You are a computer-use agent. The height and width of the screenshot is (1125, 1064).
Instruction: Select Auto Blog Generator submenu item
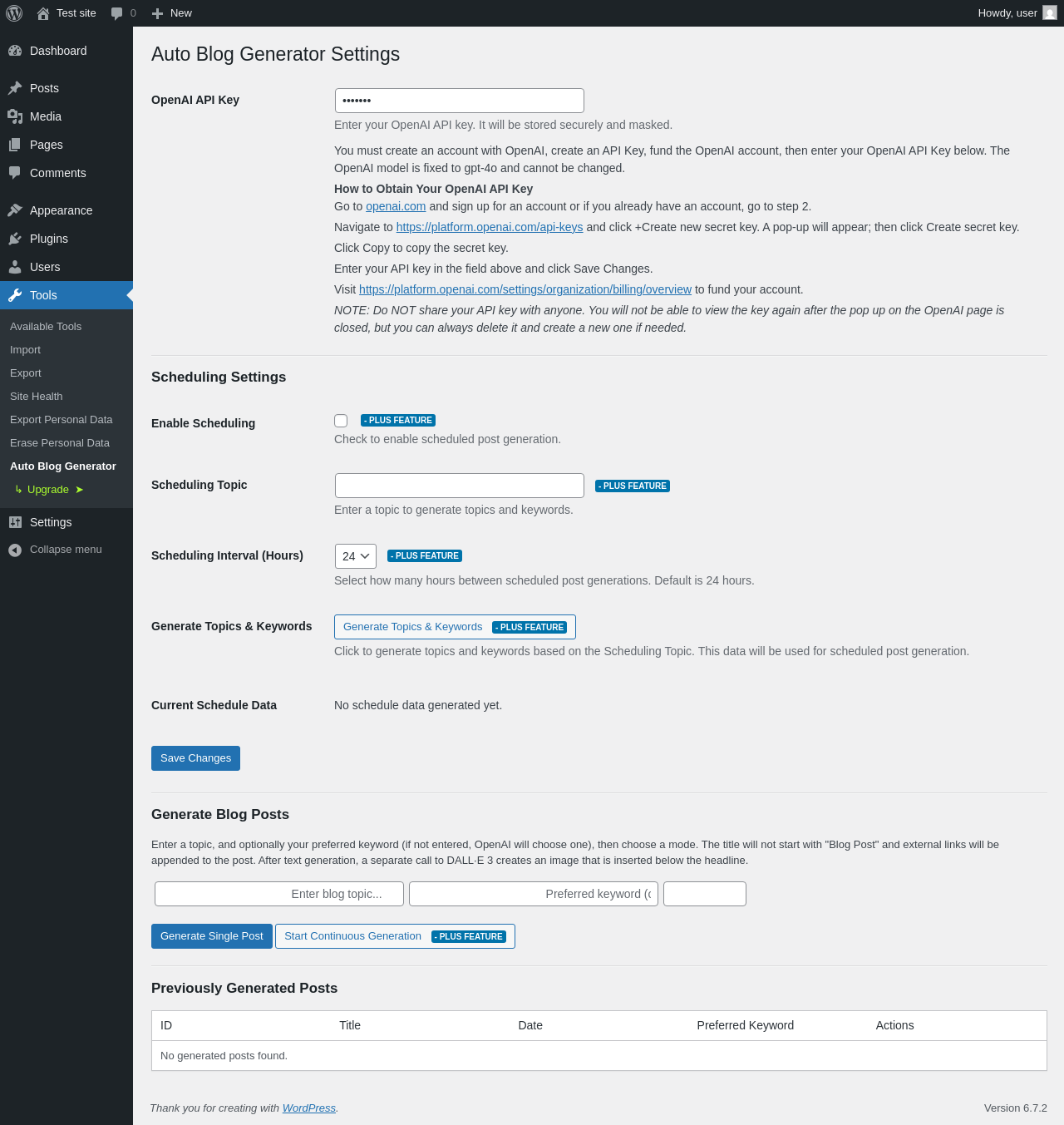(x=63, y=466)
